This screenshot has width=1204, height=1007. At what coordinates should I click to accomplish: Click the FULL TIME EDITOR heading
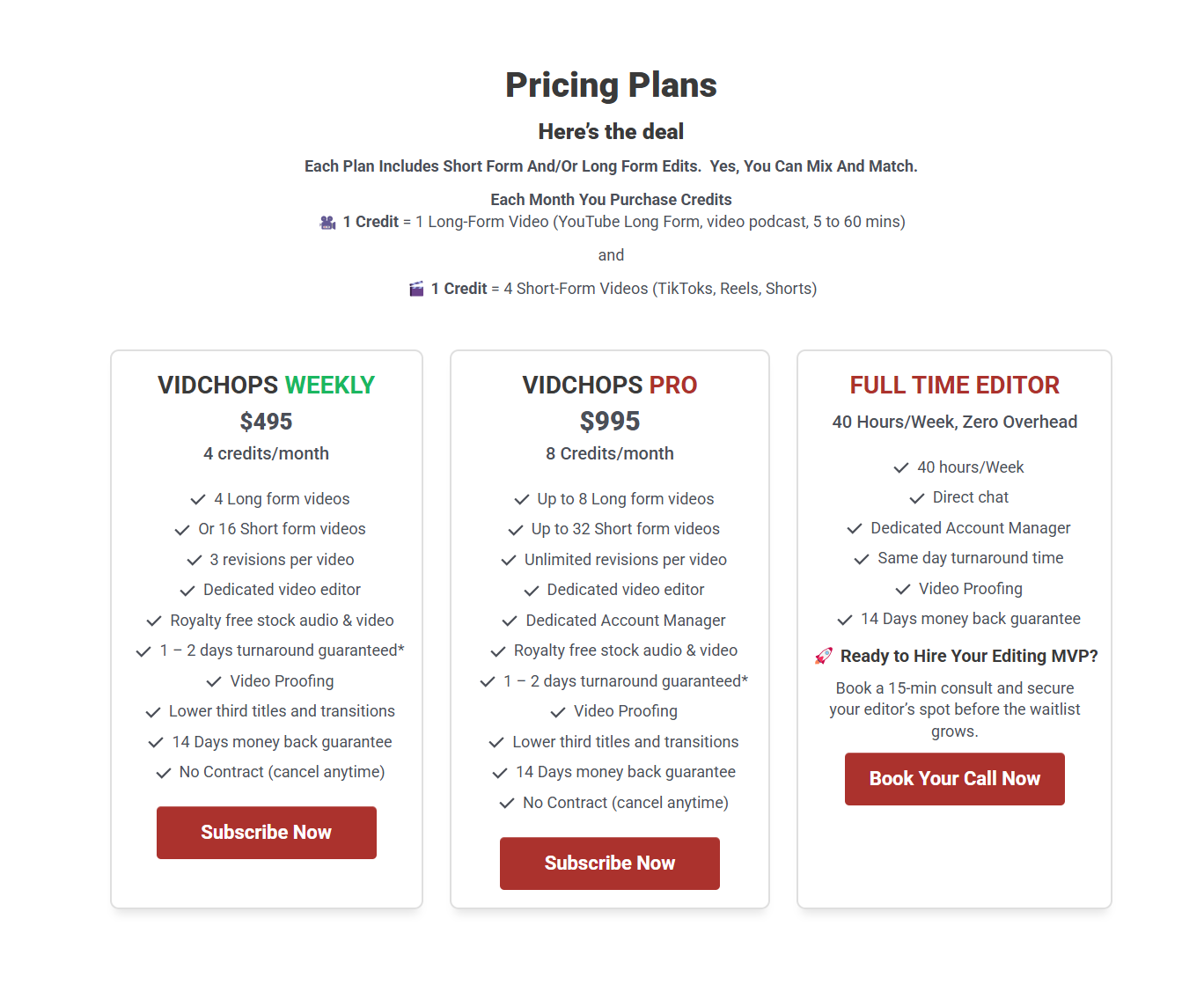(954, 386)
